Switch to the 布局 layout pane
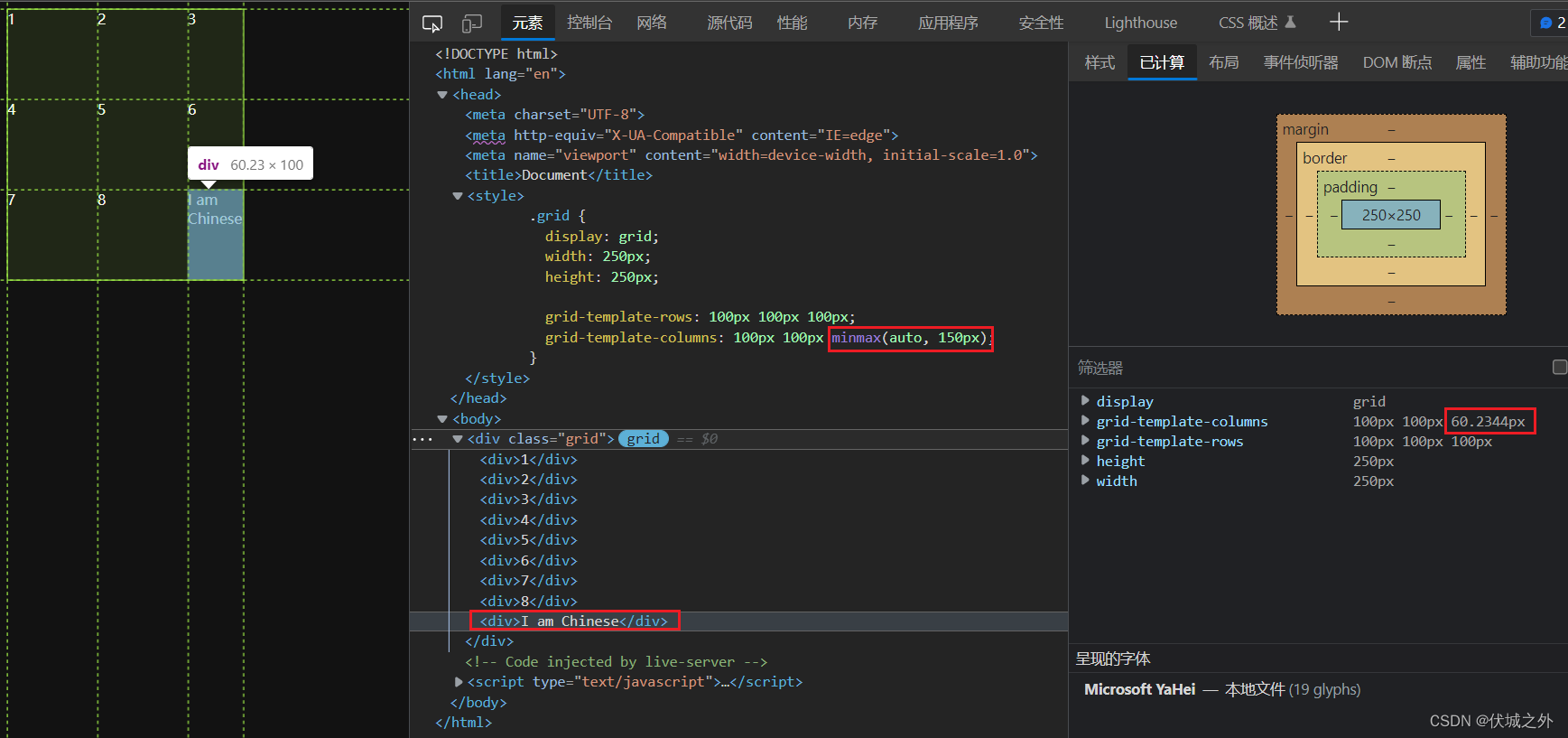This screenshot has height=738, width=1568. [1224, 62]
